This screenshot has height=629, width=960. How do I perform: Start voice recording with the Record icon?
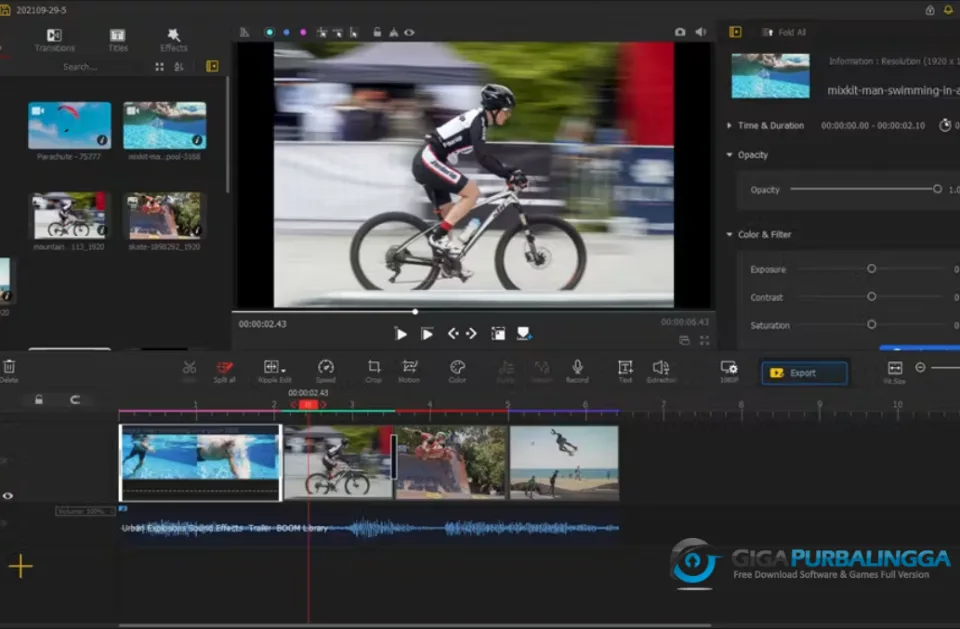577,371
